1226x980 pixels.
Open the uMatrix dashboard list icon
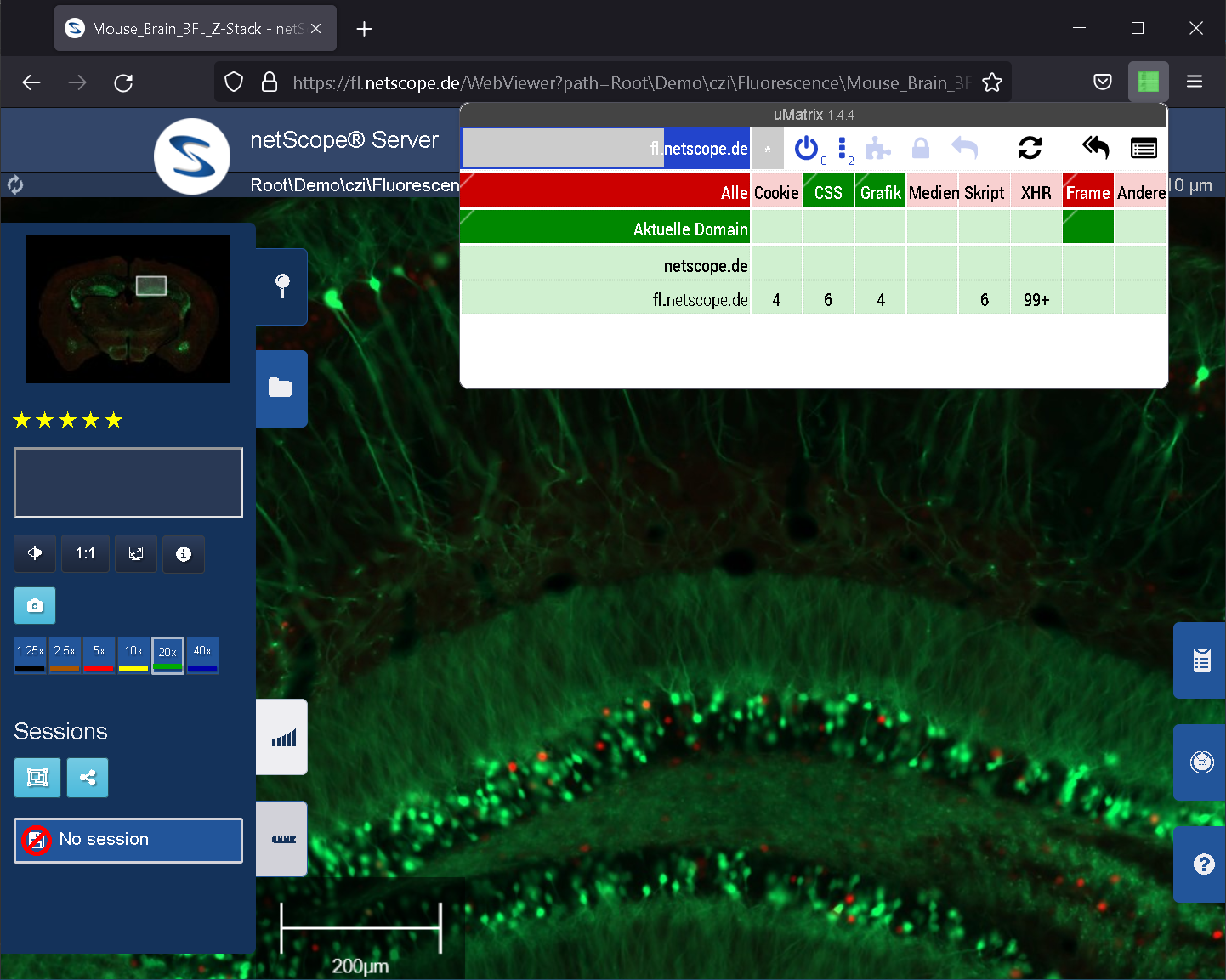[1144, 149]
